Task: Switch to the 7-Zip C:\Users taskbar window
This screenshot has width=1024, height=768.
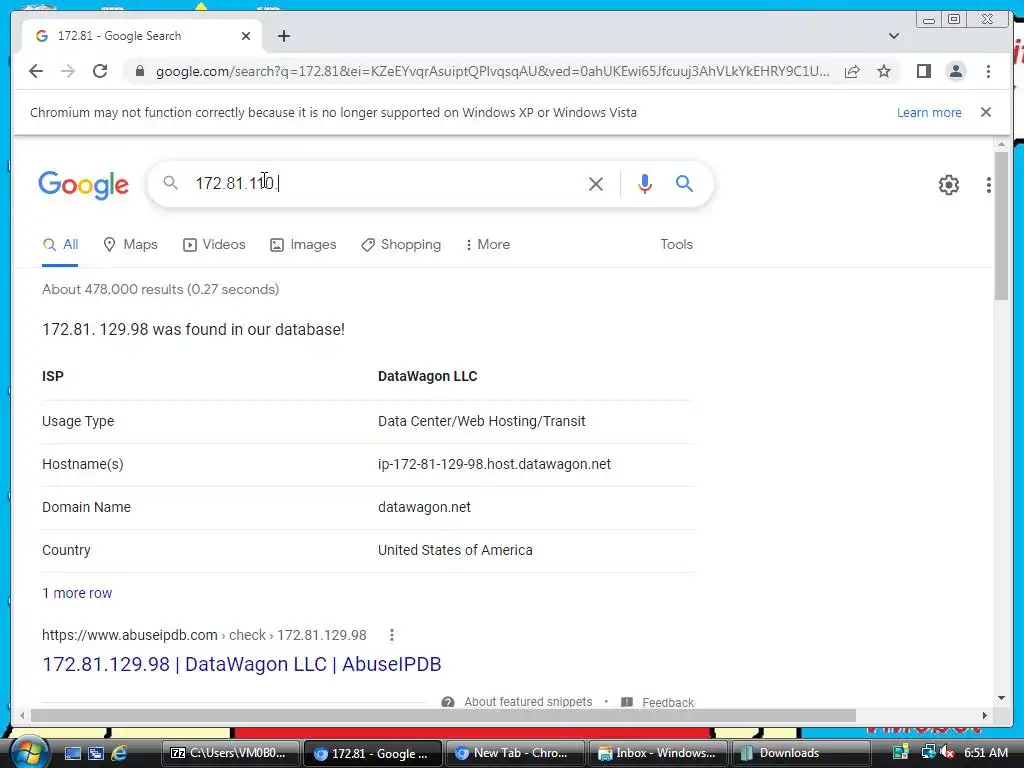Action: coord(230,753)
